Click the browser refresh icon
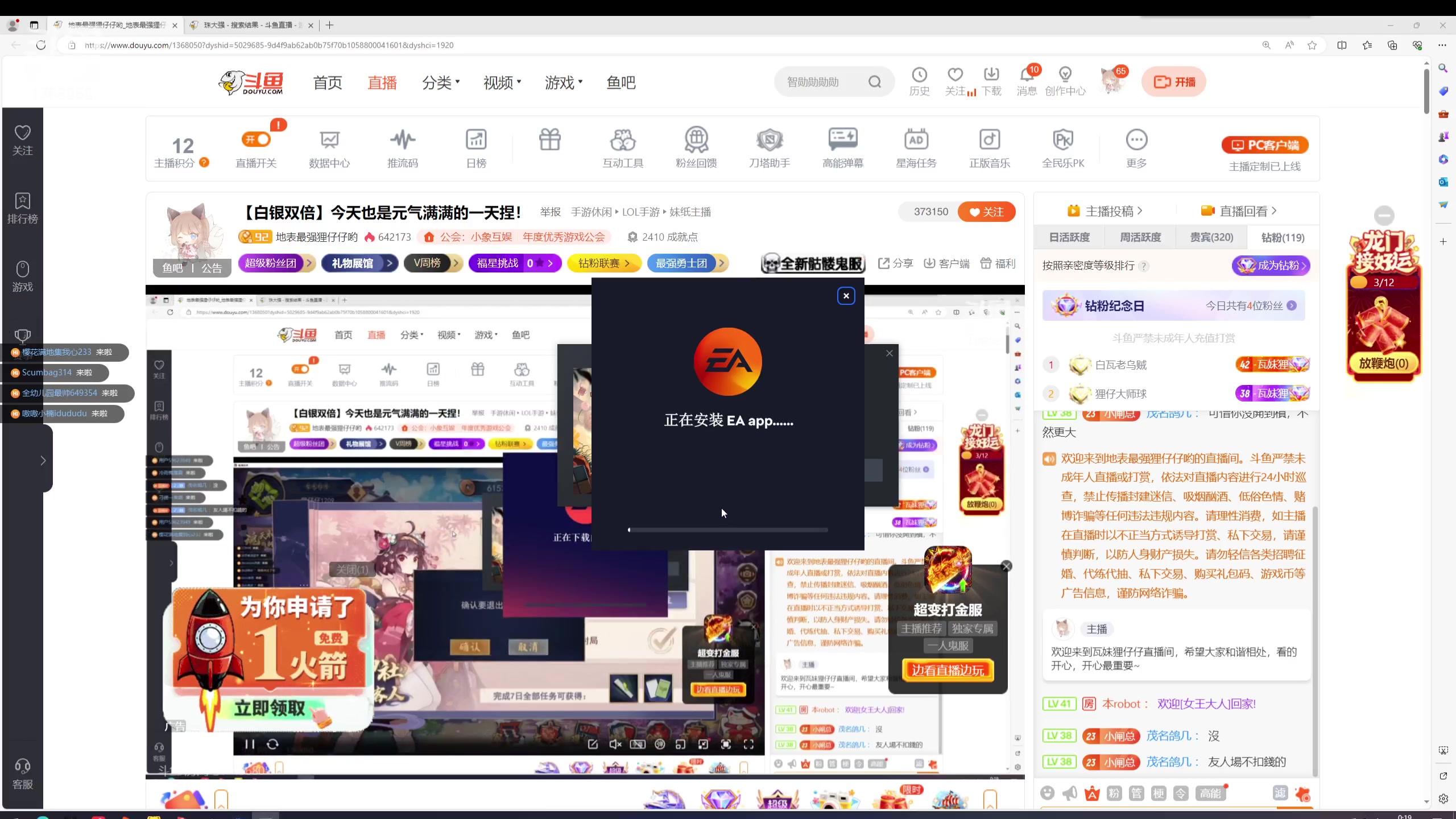The width and height of the screenshot is (1456, 819). (41, 45)
